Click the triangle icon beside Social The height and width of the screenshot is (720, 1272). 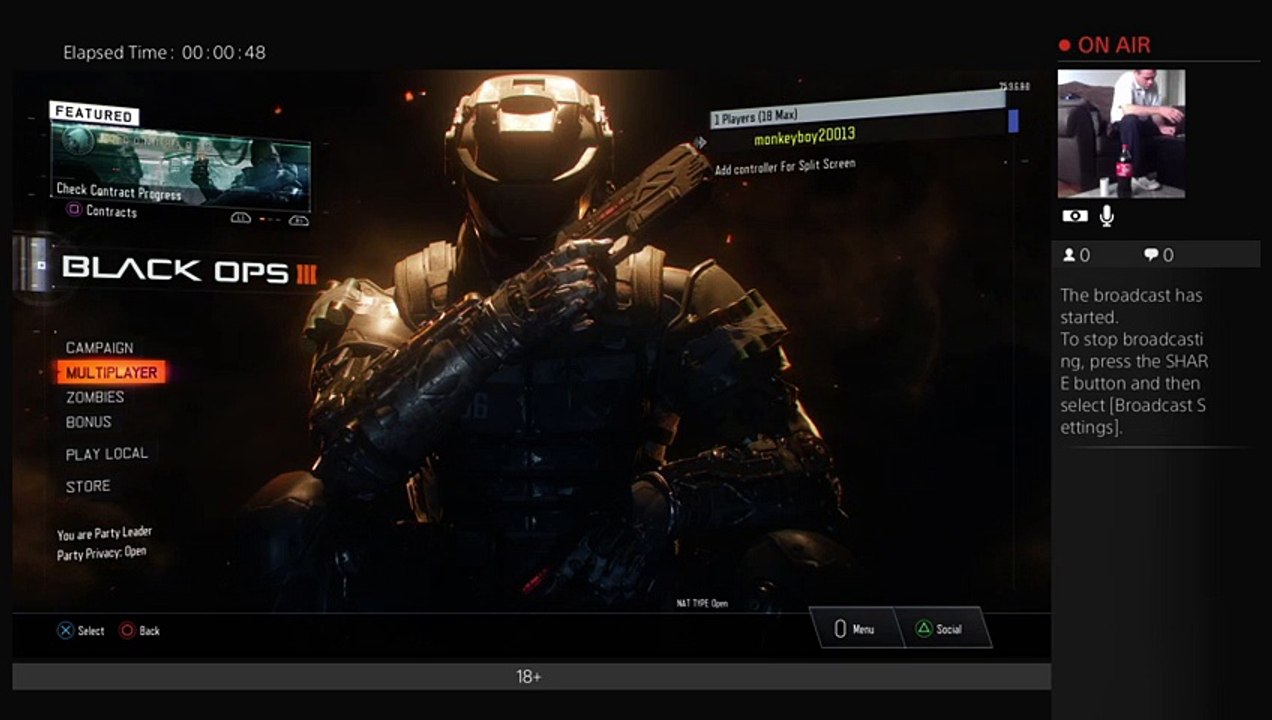(x=924, y=629)
